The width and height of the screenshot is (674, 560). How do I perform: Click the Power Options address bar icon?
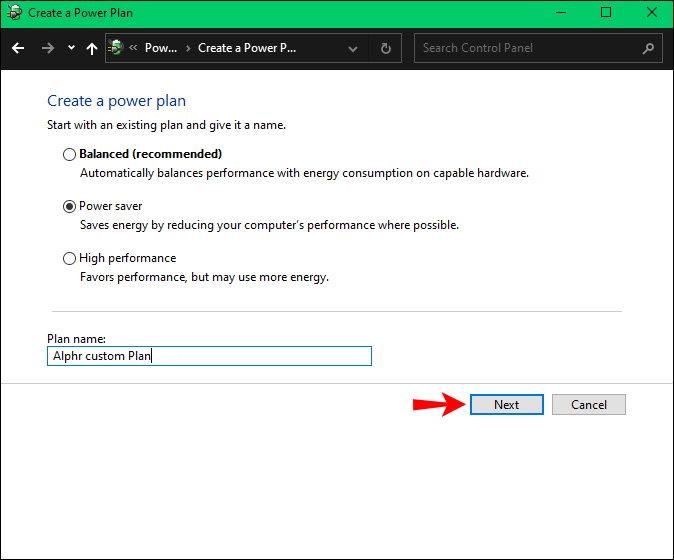point(116,47)
